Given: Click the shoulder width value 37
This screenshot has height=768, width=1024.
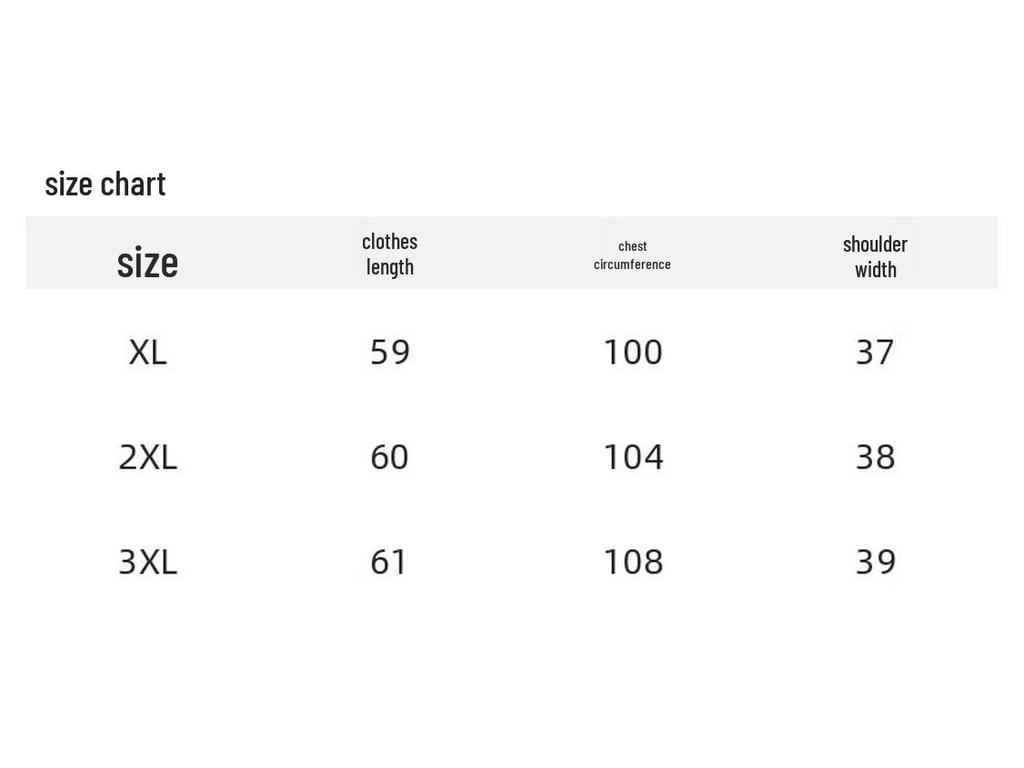Looking at the screenshot, I should [x=875, y=352].
